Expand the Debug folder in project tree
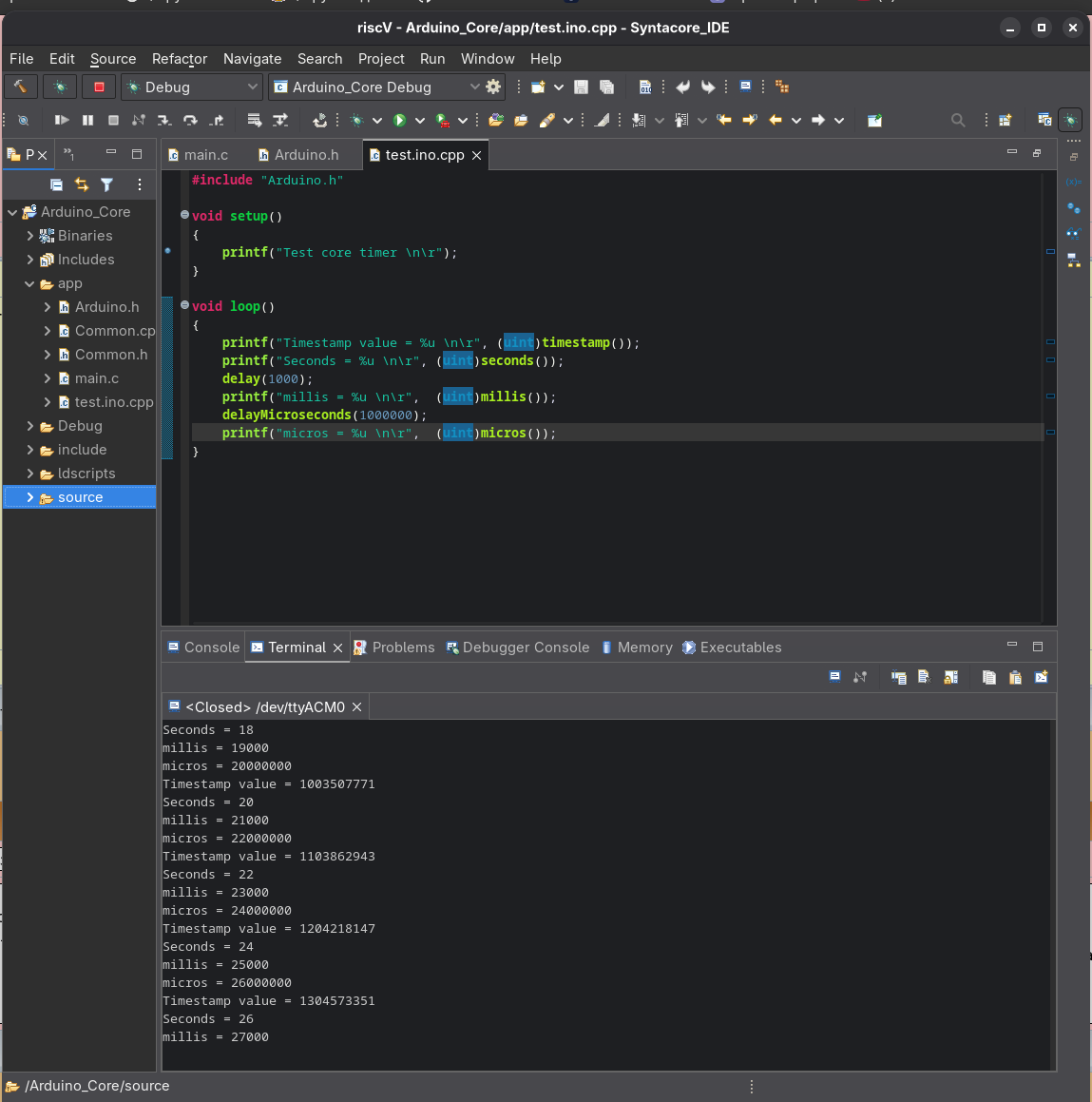This screenshot has width=1092, height=1102. [30, 426]
